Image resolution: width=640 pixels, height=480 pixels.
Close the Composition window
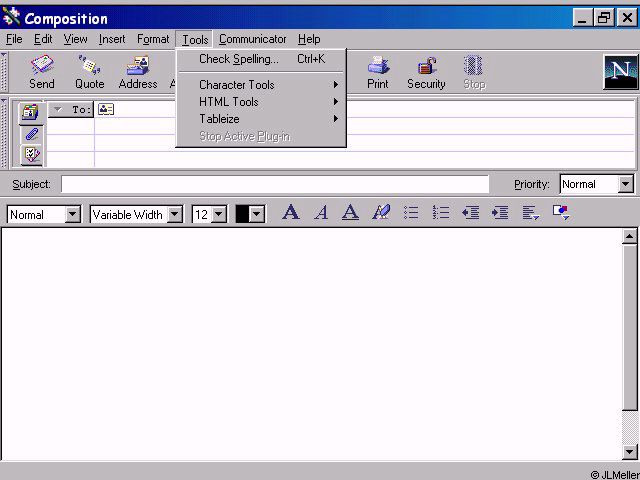(627, 18)
